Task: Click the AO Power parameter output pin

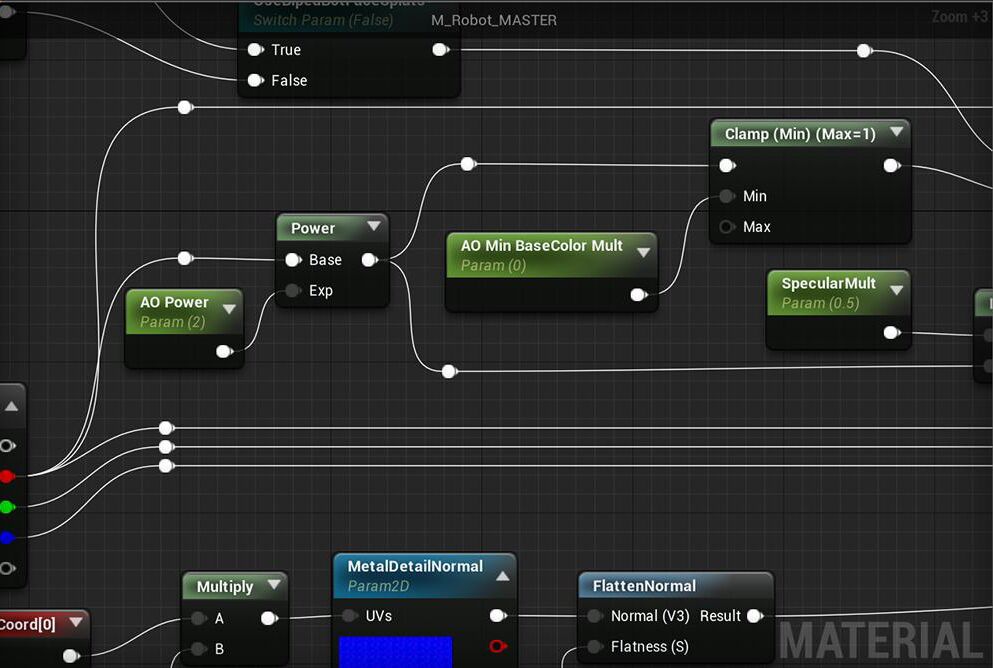Action: 224,351
